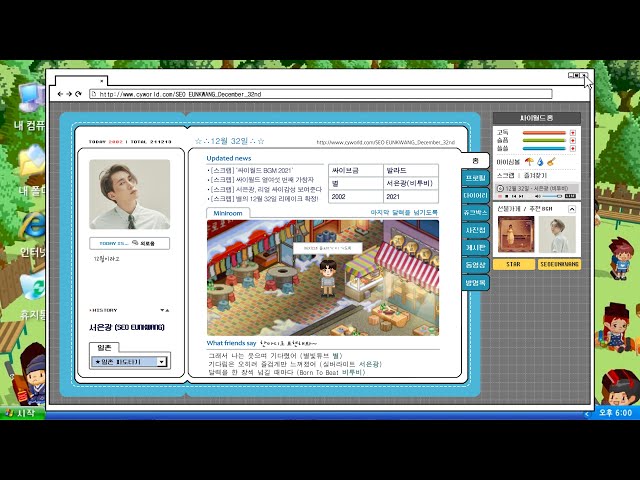Skip to the previous BGM track
The image size is (640, 480).
(514, 196)
